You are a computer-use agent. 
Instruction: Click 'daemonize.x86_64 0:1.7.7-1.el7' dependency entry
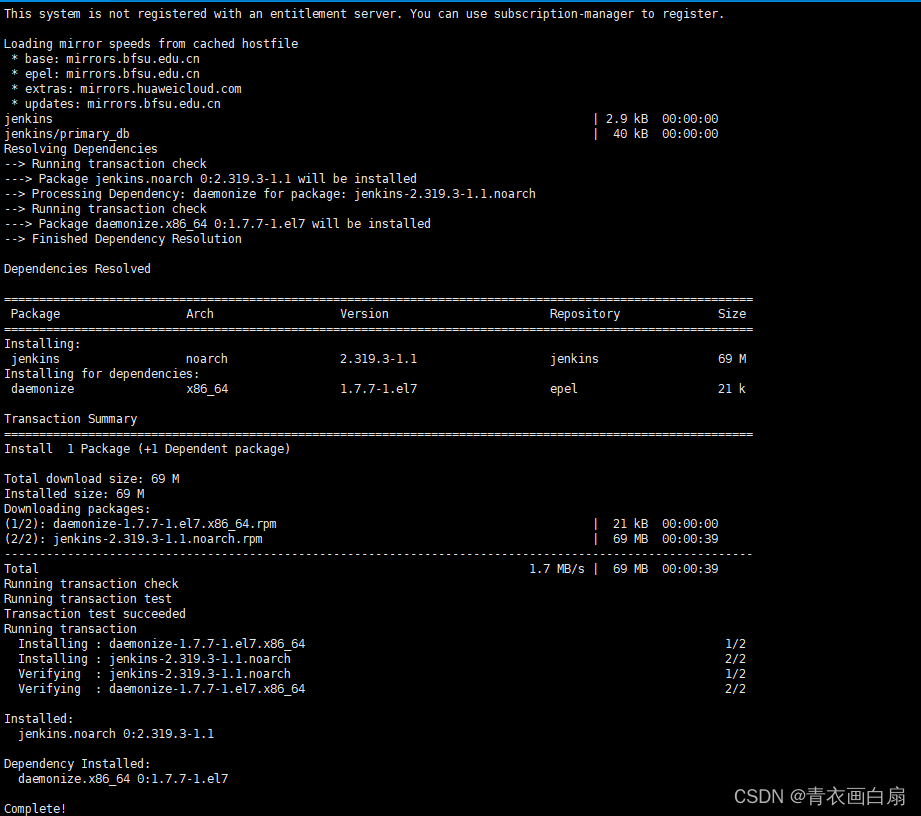click(123, 779)
